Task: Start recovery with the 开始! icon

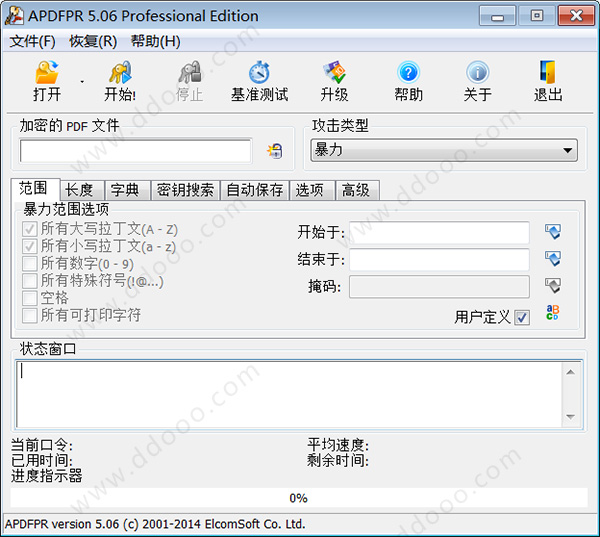Action: [x=120, y=72]
